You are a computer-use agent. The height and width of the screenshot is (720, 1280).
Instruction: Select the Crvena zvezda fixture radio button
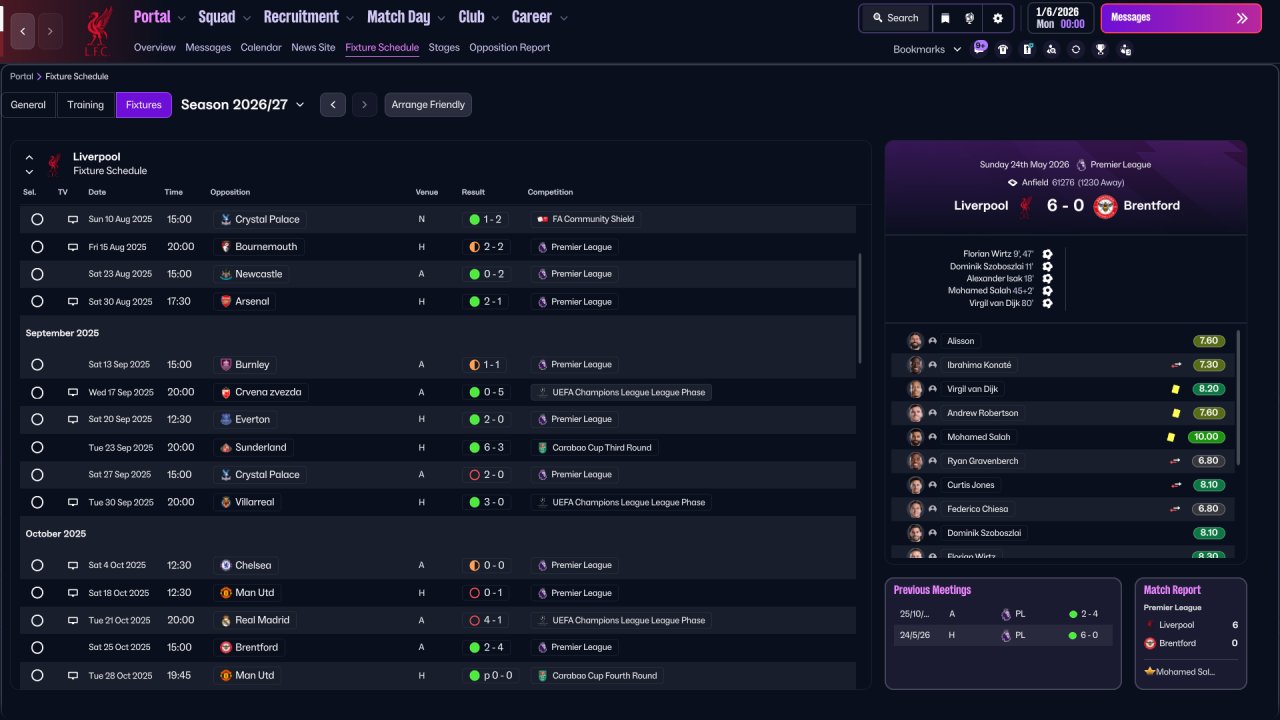[x=37, y=393]
